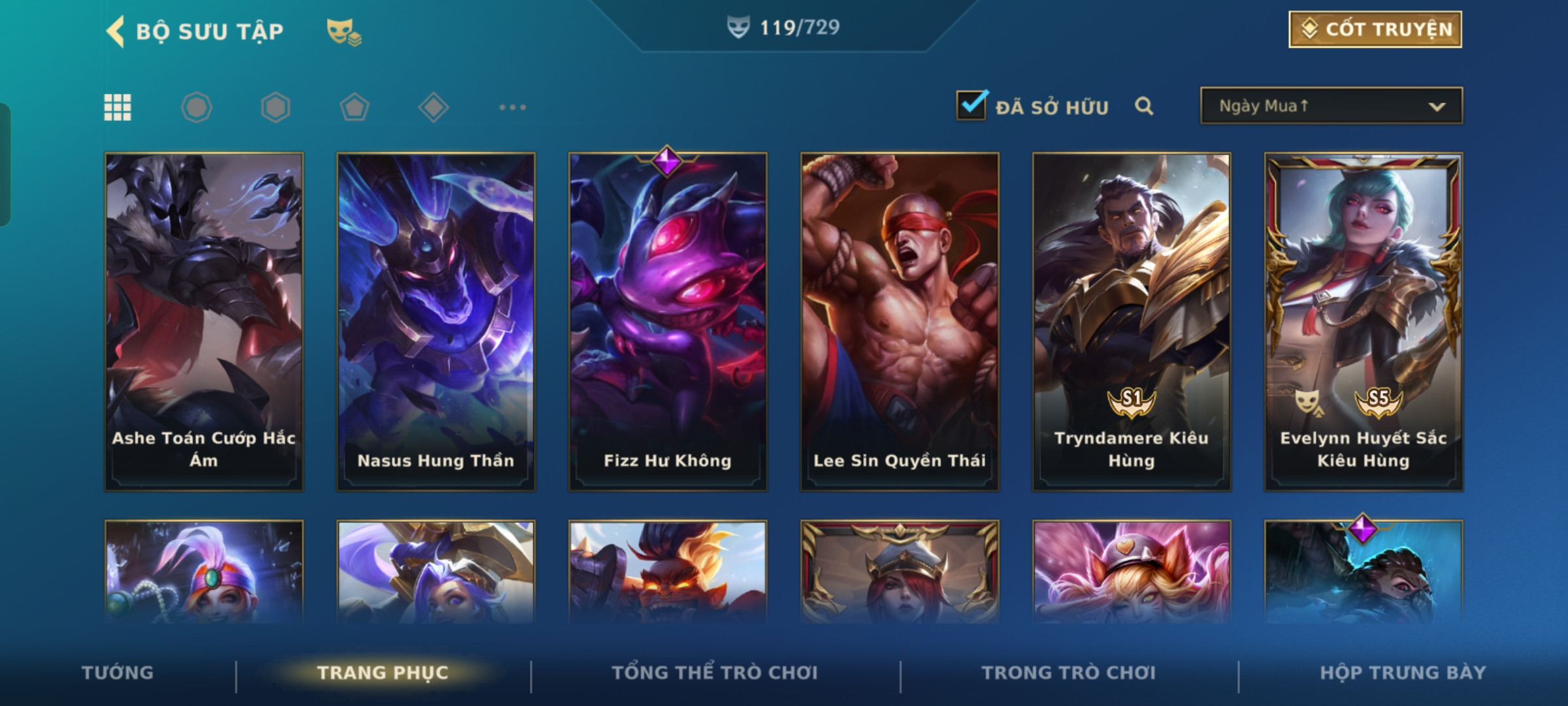Viewport: 1568px width, 706px height.
Task: Filter skins by hexagon rarity icon
Action: (x=275, y=107)
